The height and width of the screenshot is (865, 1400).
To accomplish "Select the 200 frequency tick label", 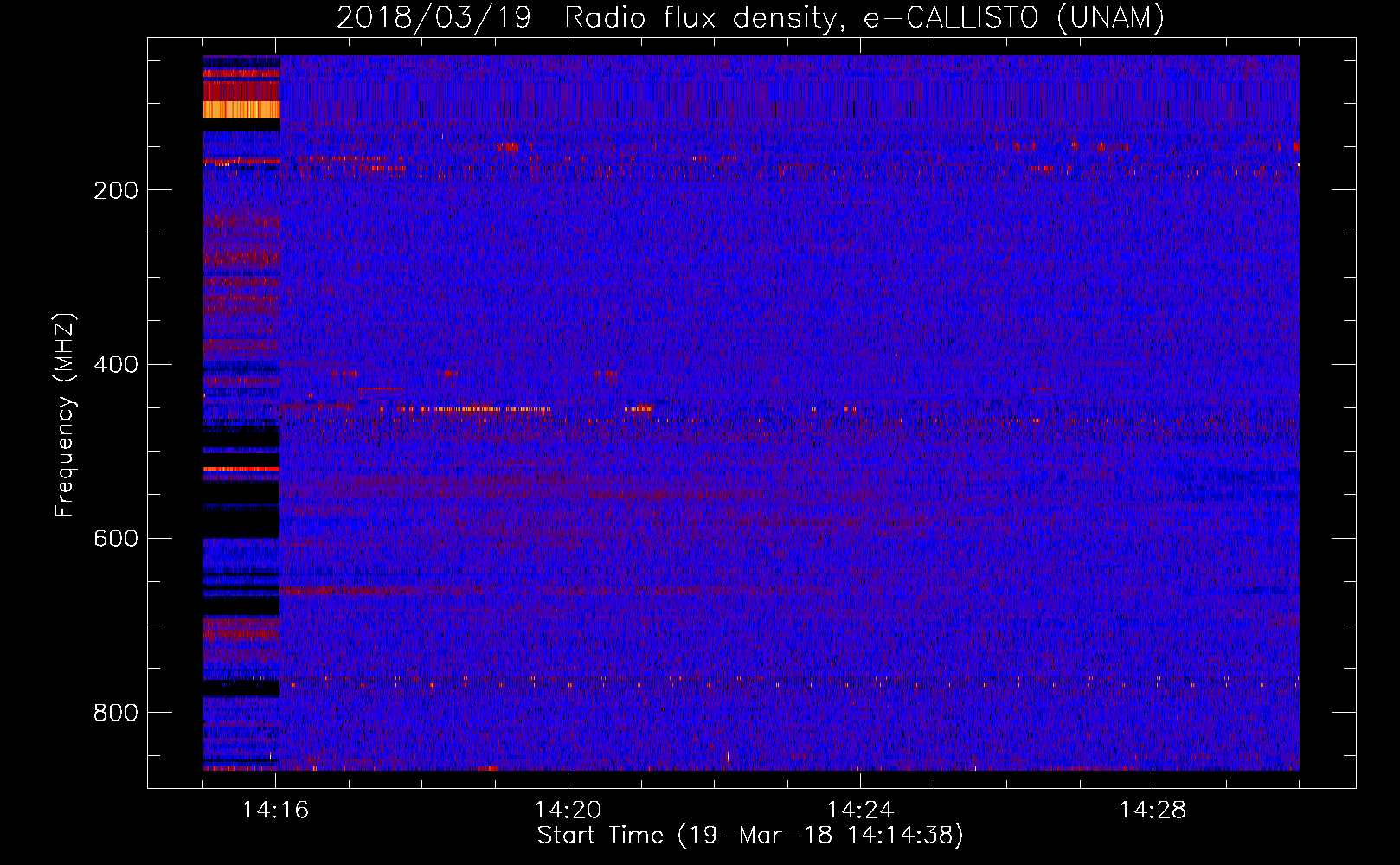I will coord(116,190).
